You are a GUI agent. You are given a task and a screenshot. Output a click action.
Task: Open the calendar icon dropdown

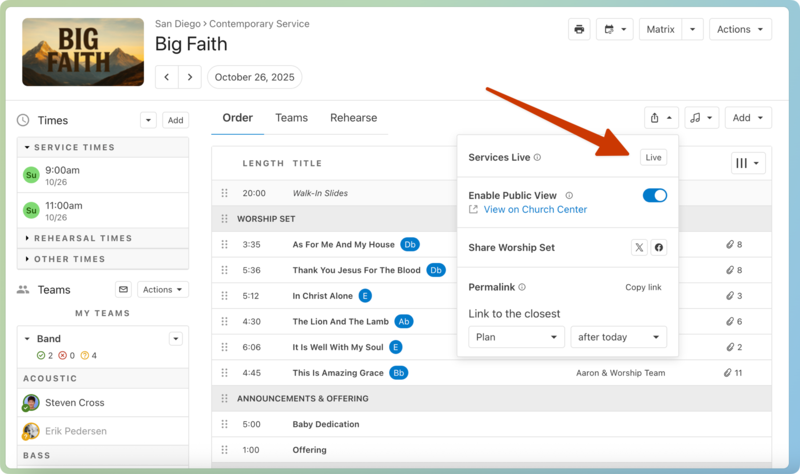614,30
